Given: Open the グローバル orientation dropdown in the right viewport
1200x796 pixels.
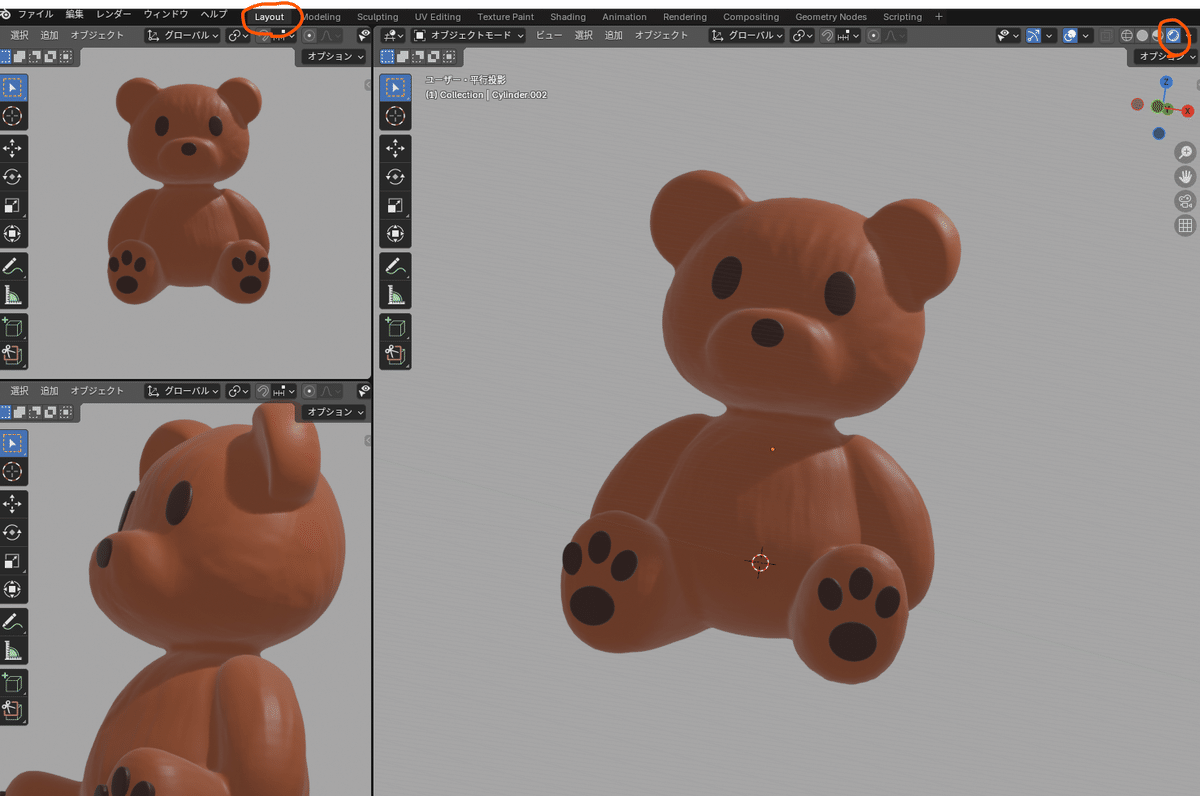Looking at the screenshot, I should pos(748,36).
